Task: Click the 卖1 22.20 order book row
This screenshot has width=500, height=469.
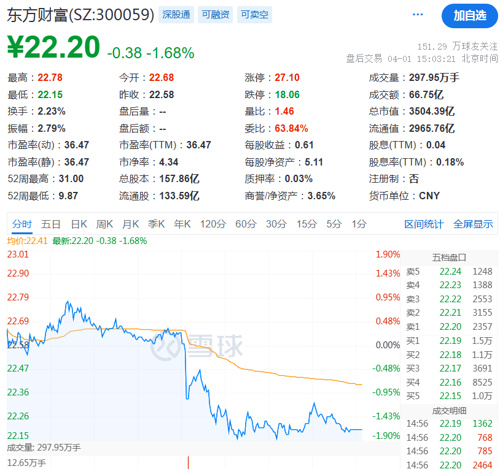Action: coord(449,327)
